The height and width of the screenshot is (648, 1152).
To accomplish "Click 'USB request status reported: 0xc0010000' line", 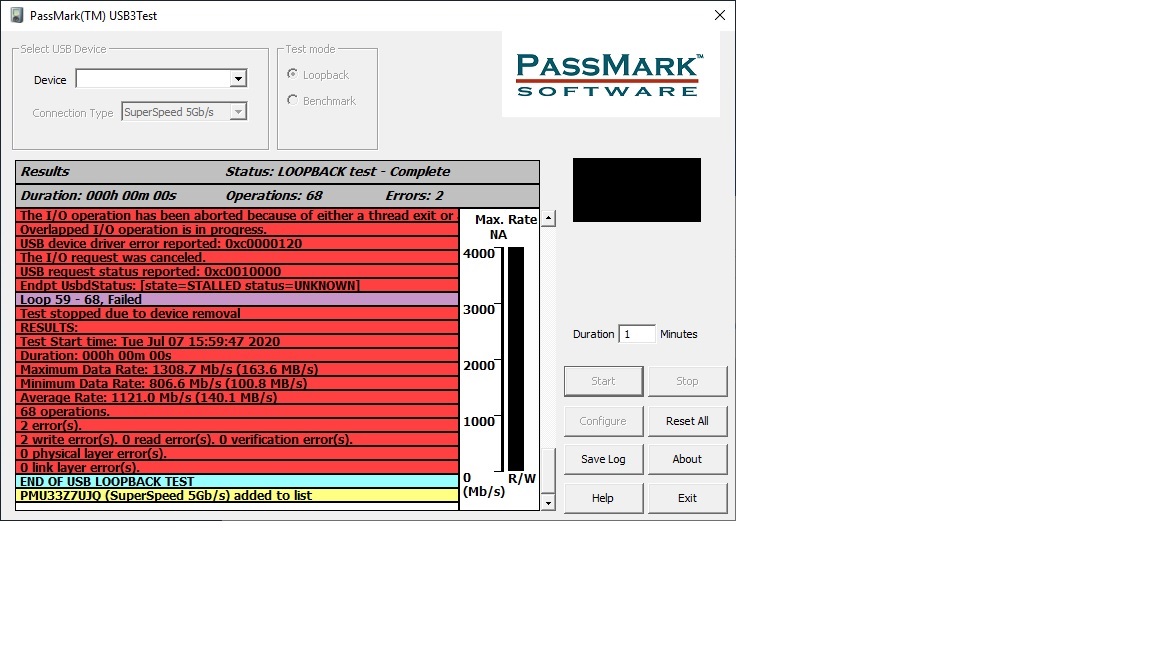I will click(237, 271).
